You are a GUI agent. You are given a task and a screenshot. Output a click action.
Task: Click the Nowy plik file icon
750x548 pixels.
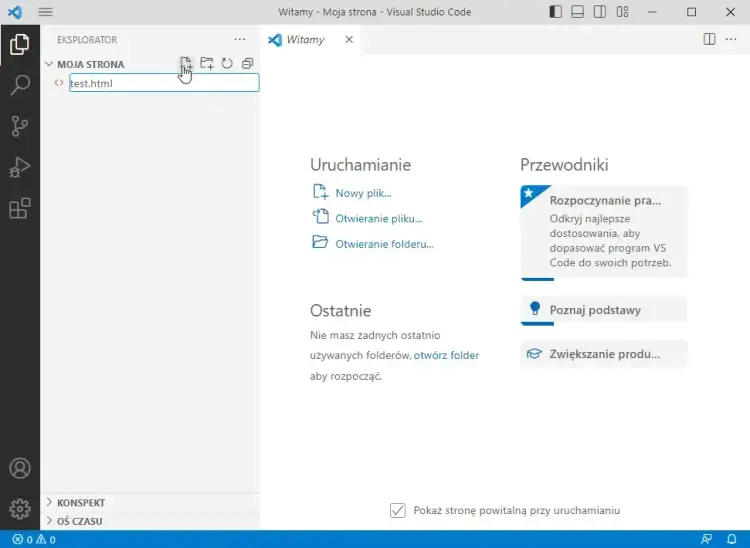point(320,192)
